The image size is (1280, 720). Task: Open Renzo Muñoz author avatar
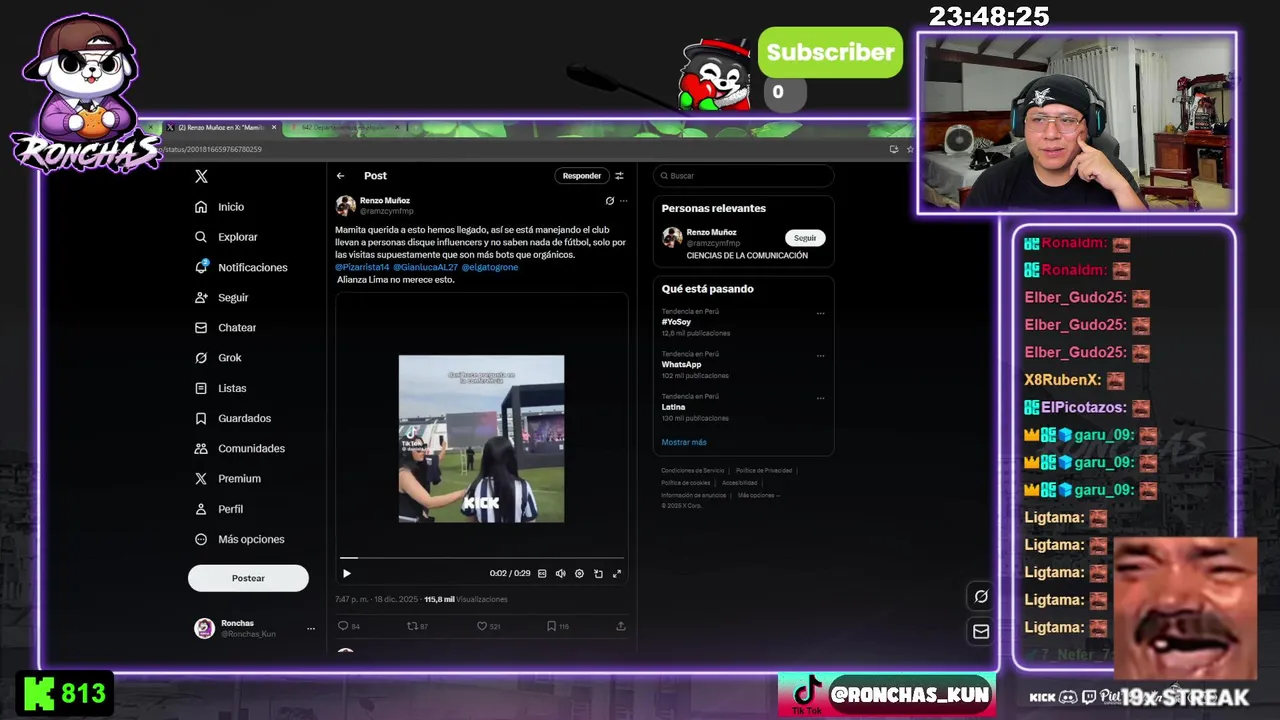(345, 205)
